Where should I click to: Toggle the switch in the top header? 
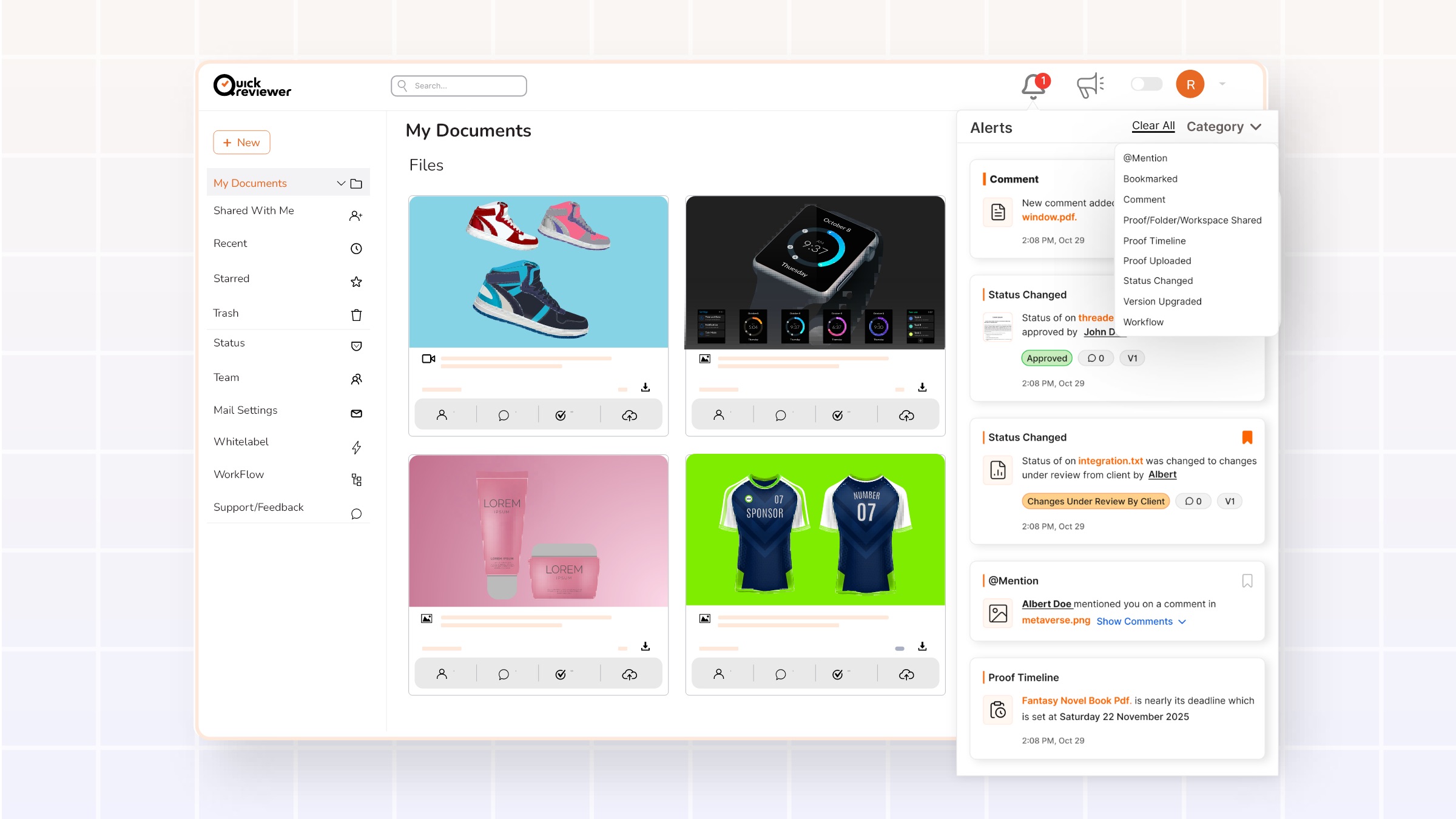click(x=1146, y=84)
